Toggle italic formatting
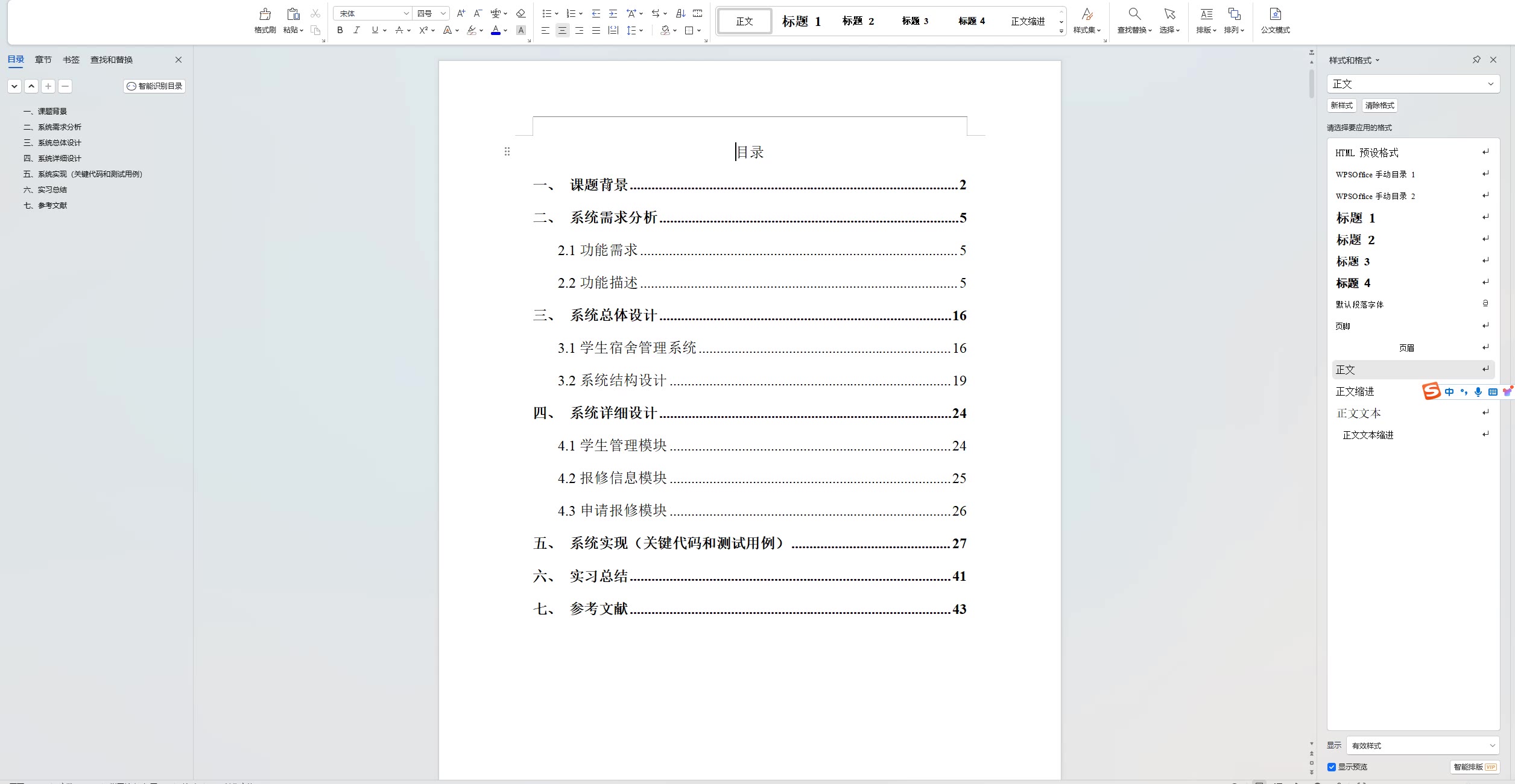1515x784 pixels. point(356,30)
